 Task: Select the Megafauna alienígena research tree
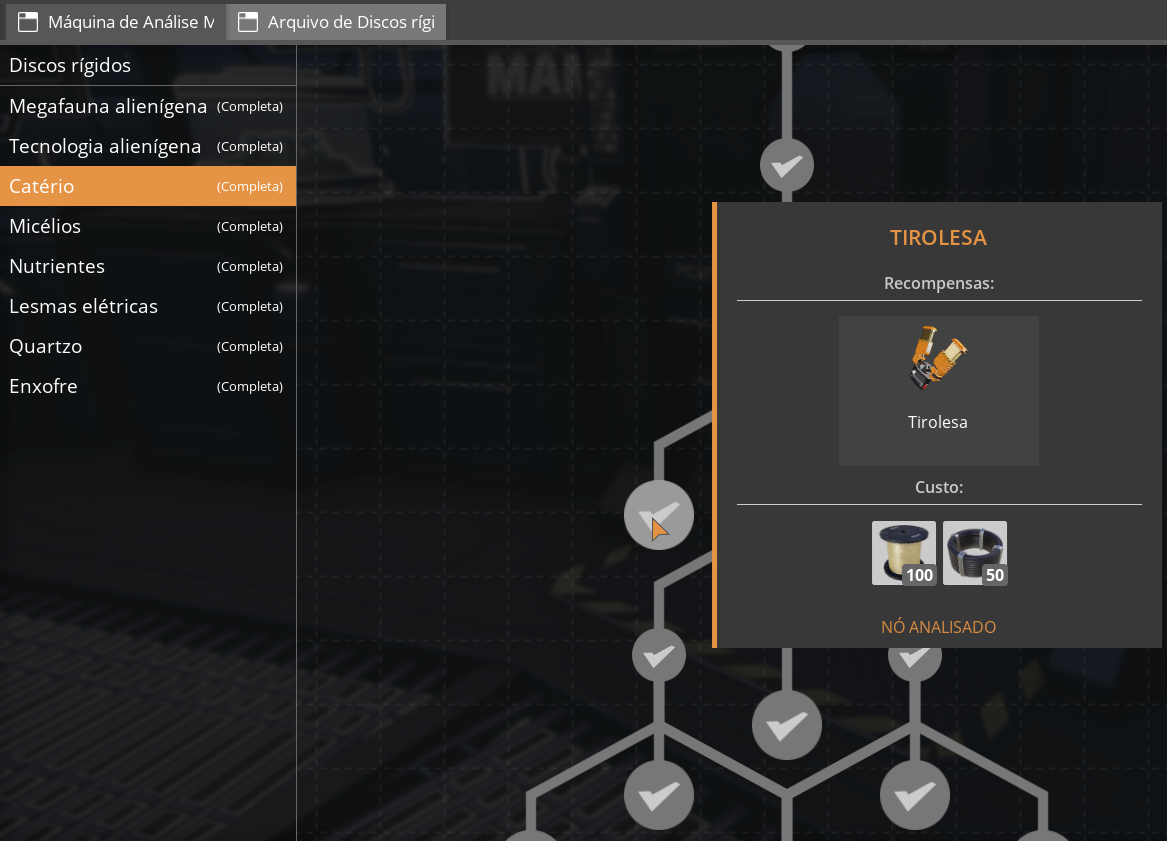pos(148,106)
